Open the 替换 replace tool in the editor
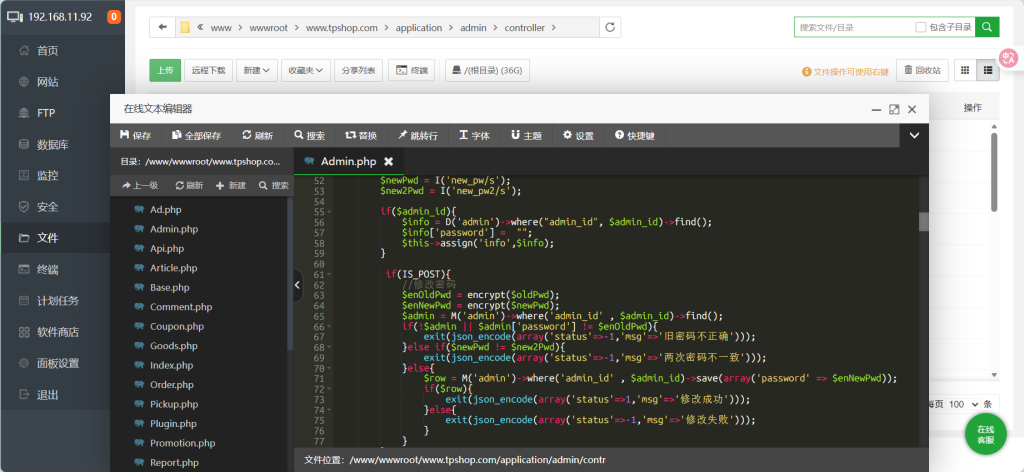This screenshot has height=472, width=1024. coord(361,135)
